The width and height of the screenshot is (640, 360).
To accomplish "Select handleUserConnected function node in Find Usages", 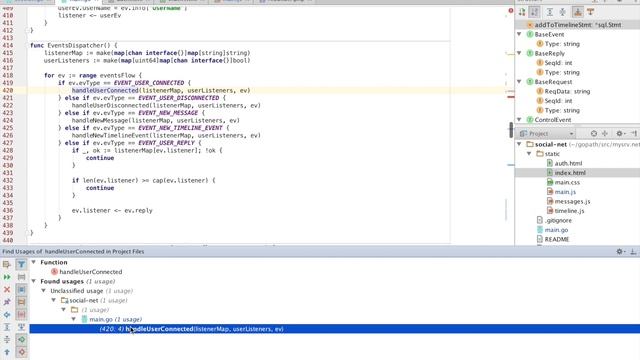I will [90, 272].
